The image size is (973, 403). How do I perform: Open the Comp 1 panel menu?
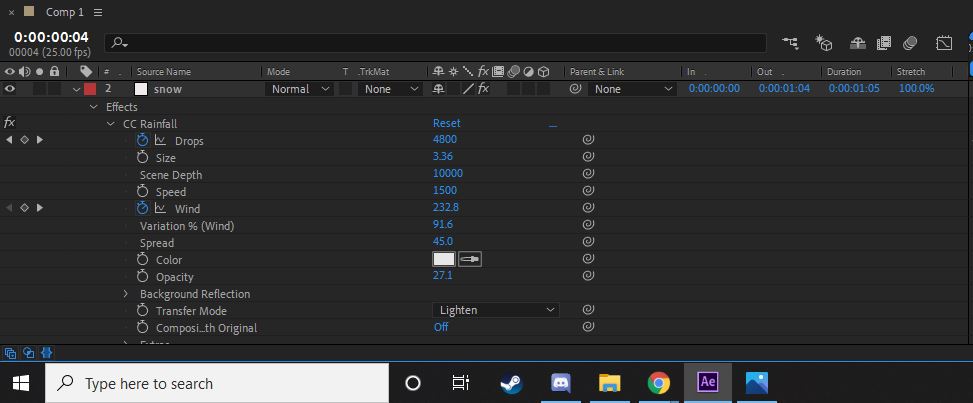(97, 13)
